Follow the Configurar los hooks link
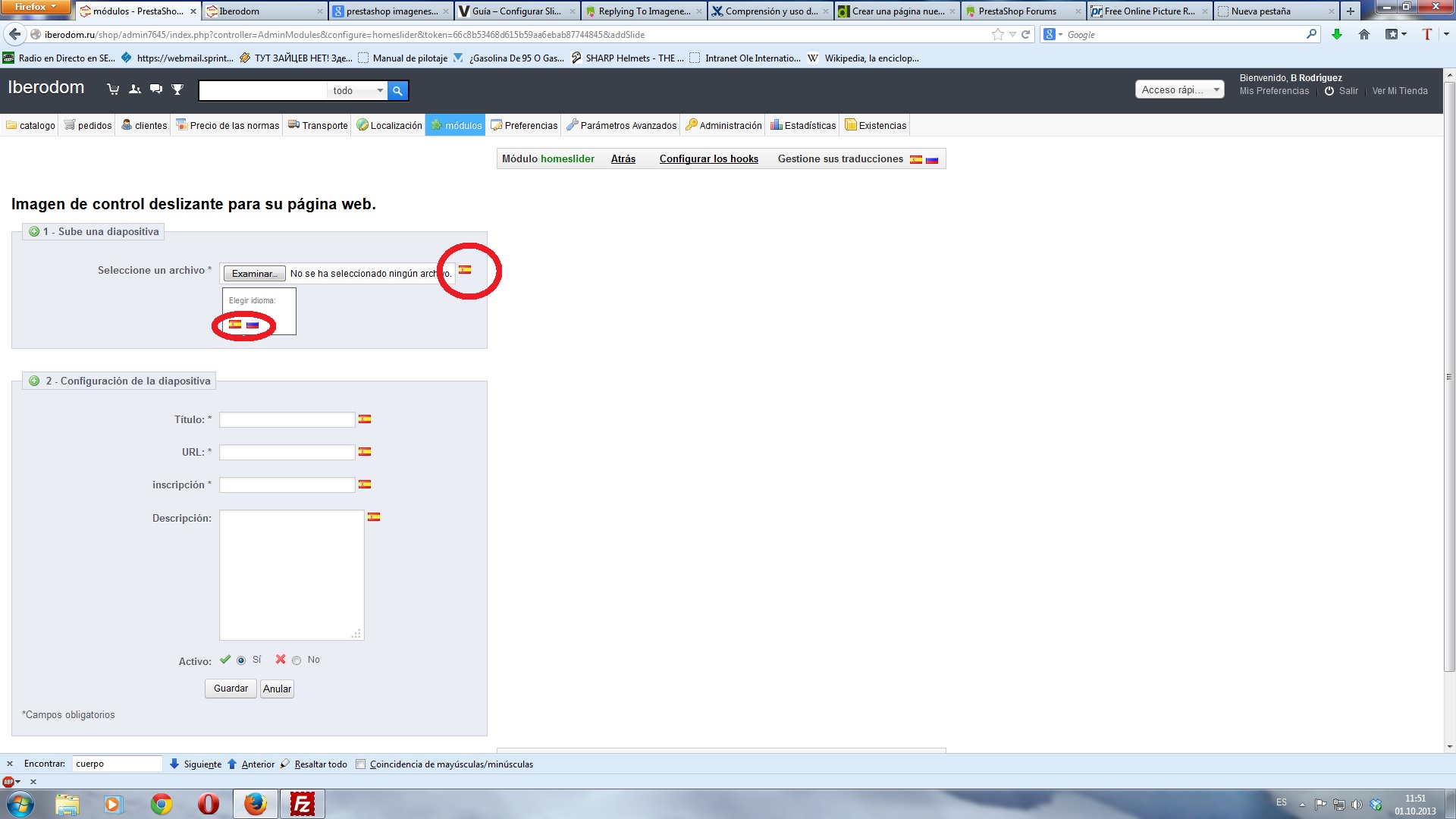The width and height of the screenshot is (1456, 819). [x=708, y=158]
